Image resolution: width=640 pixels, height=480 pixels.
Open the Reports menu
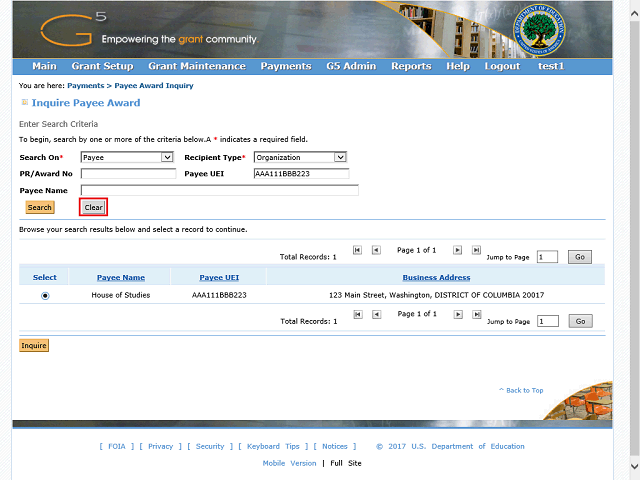click(411, 66)
